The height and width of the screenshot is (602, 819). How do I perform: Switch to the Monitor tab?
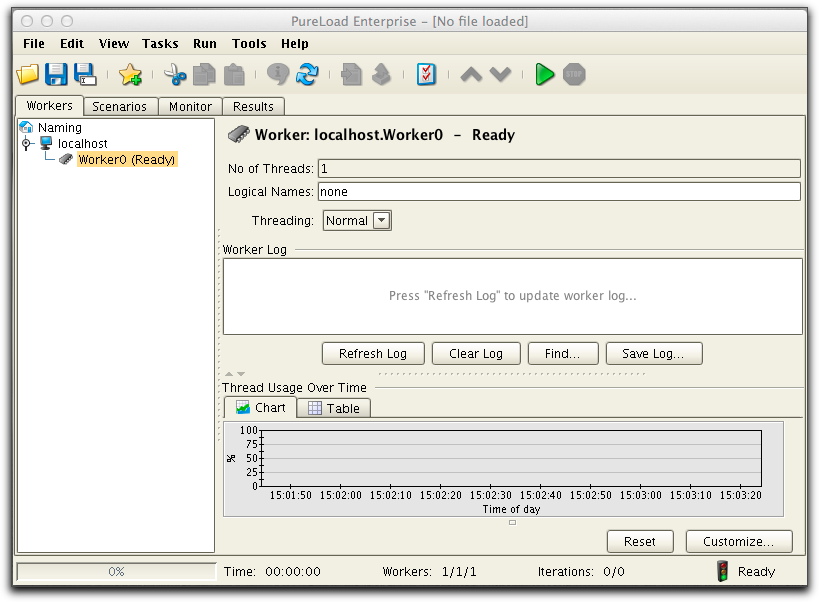pos(191,107)
